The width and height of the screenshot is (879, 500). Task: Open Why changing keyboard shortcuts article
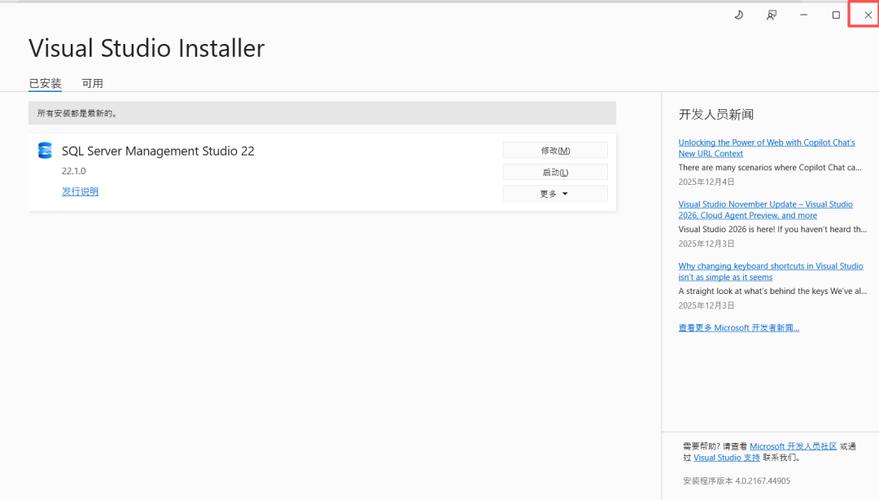[770, 271]
